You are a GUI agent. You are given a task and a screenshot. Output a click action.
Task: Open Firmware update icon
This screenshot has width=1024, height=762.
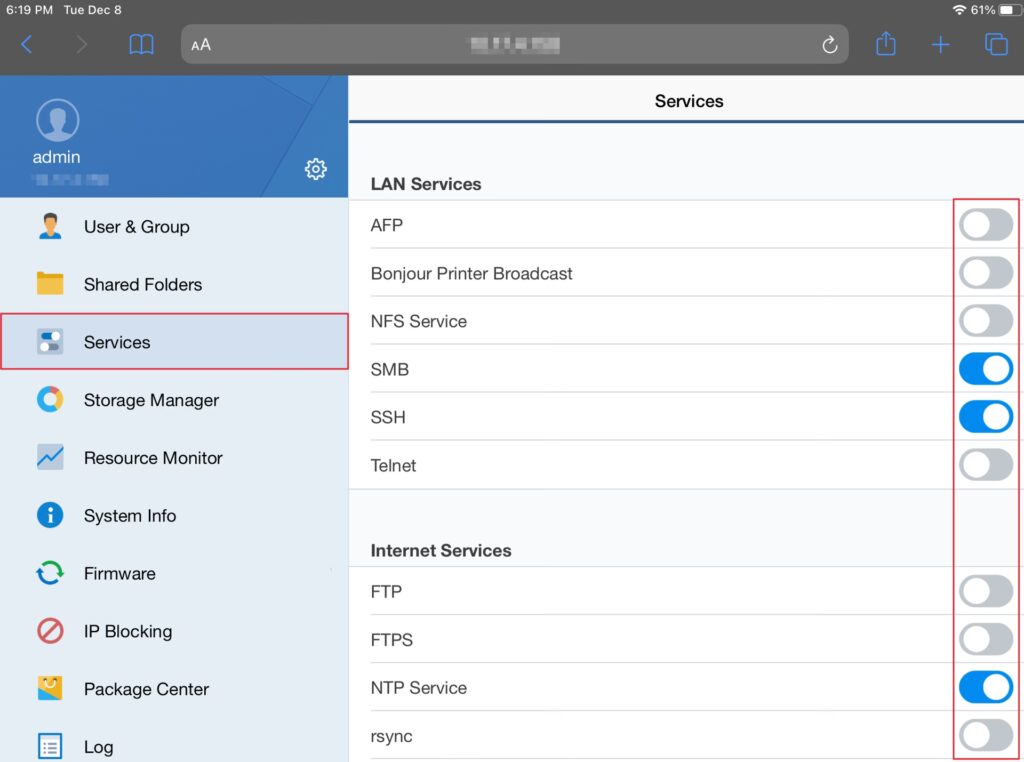click(x=50, y=574)
